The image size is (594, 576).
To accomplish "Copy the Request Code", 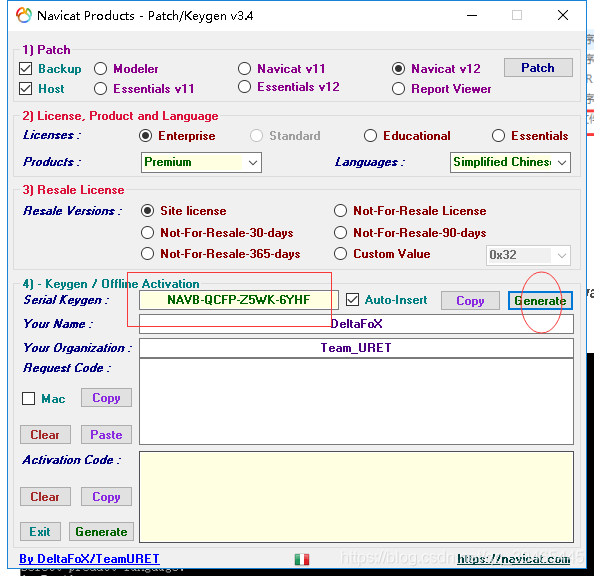I will click(106, 398).
